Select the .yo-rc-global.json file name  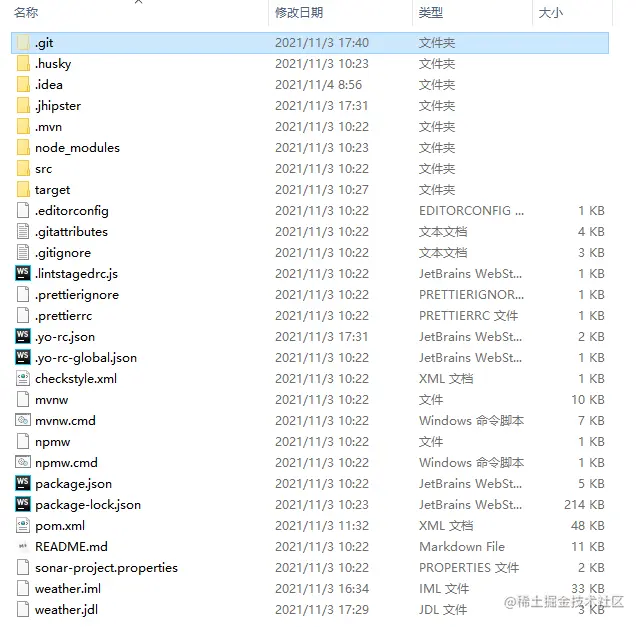[x=86, y=358]
